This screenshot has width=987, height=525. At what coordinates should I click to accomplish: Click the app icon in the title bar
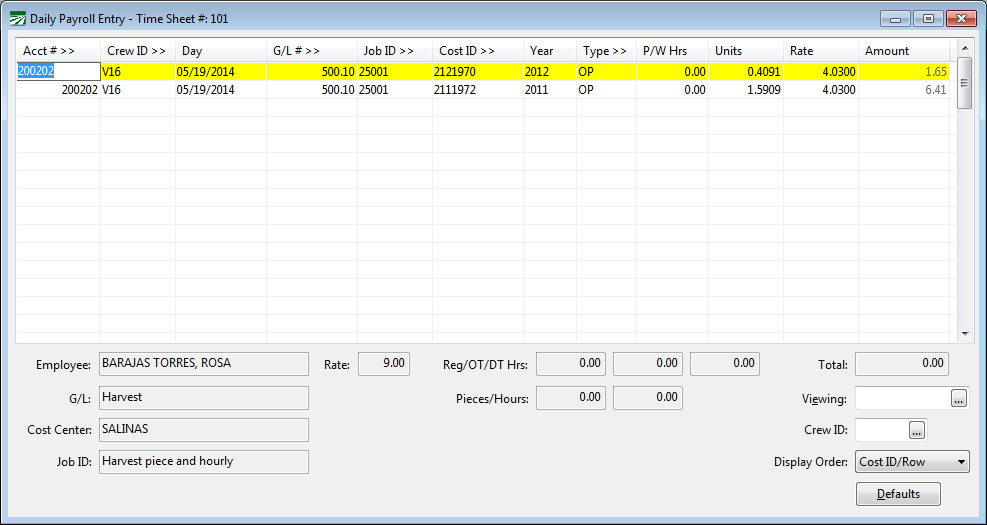17,18
